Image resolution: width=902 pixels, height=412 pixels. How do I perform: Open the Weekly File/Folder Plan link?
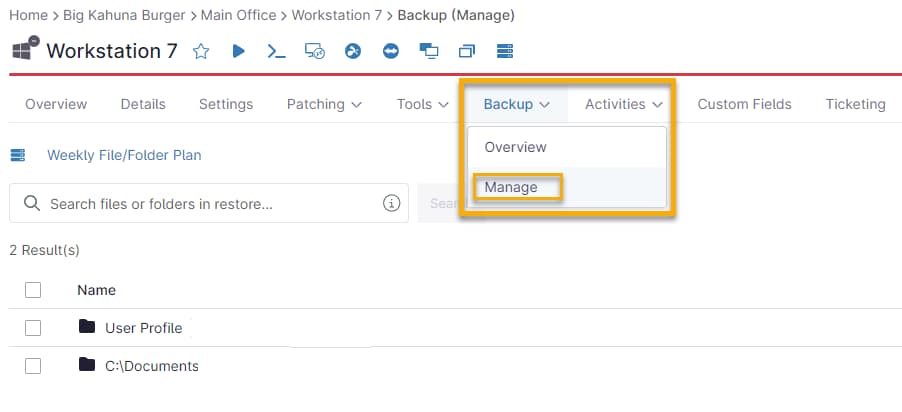(124, 155)
